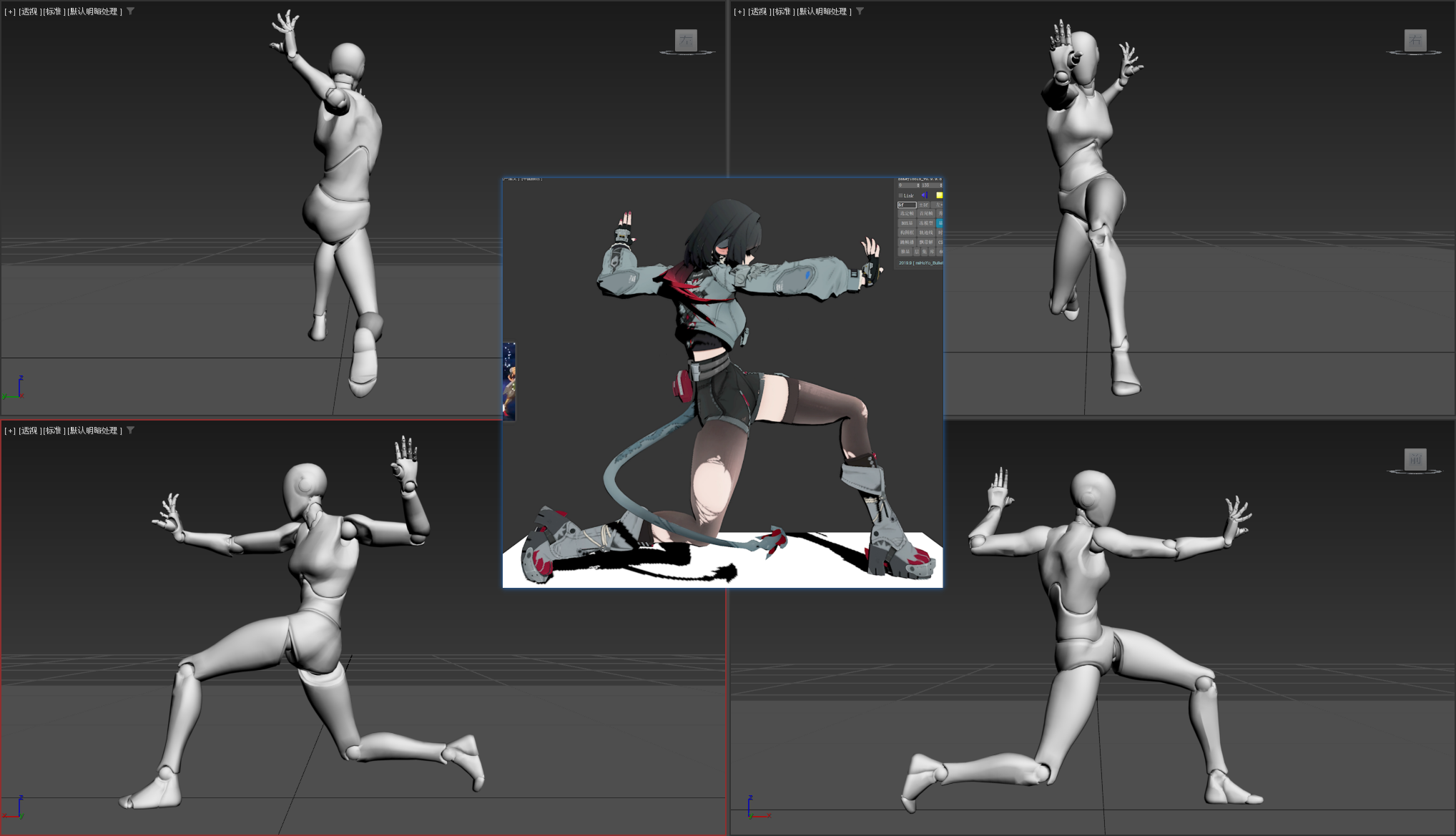Click the filter funnel in the bottom-left viewport
1456x836 pixels.
[x=130, y=431]
